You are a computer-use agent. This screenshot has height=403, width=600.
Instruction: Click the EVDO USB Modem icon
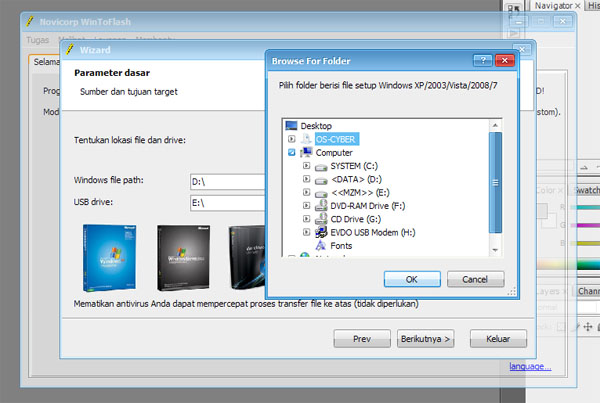[x=321, y=232]
